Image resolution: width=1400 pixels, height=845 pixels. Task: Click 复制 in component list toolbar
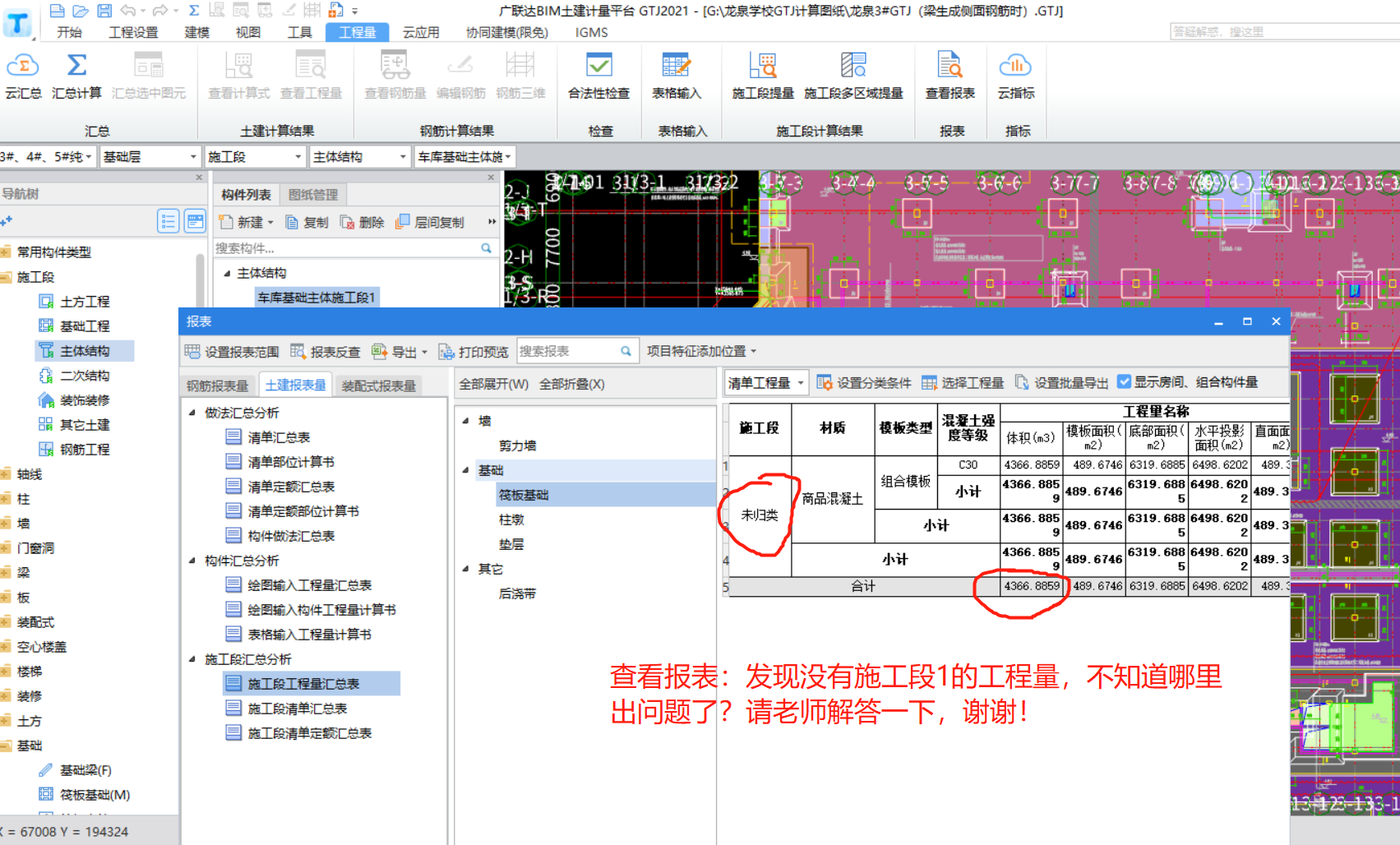(x=307, y=222)
